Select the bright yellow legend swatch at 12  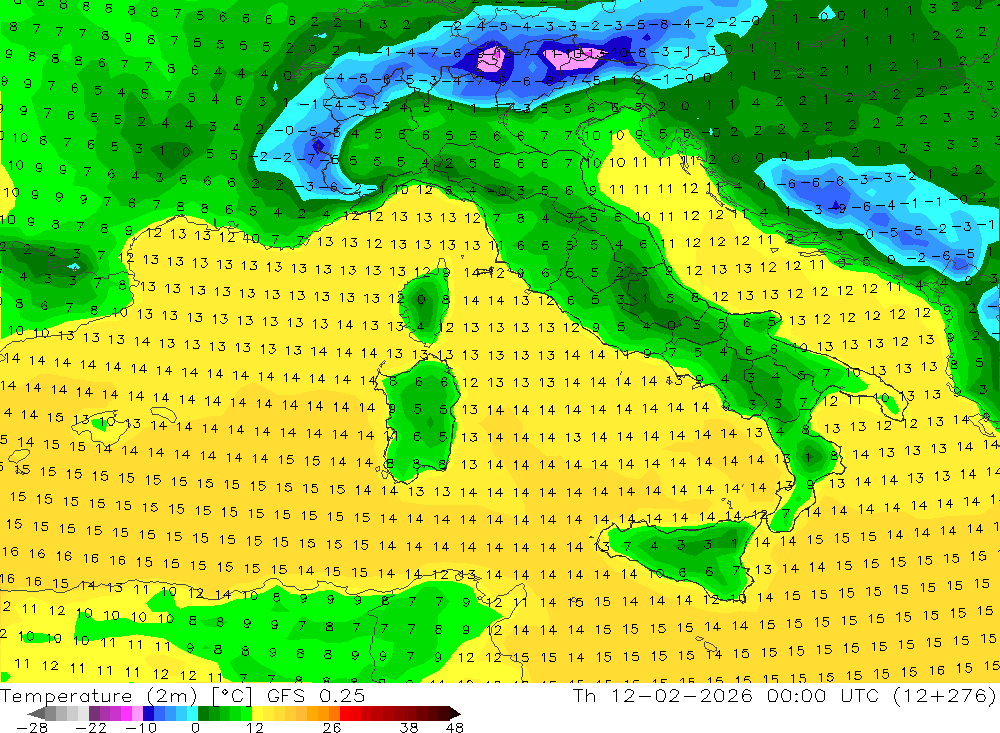point(258,713)
